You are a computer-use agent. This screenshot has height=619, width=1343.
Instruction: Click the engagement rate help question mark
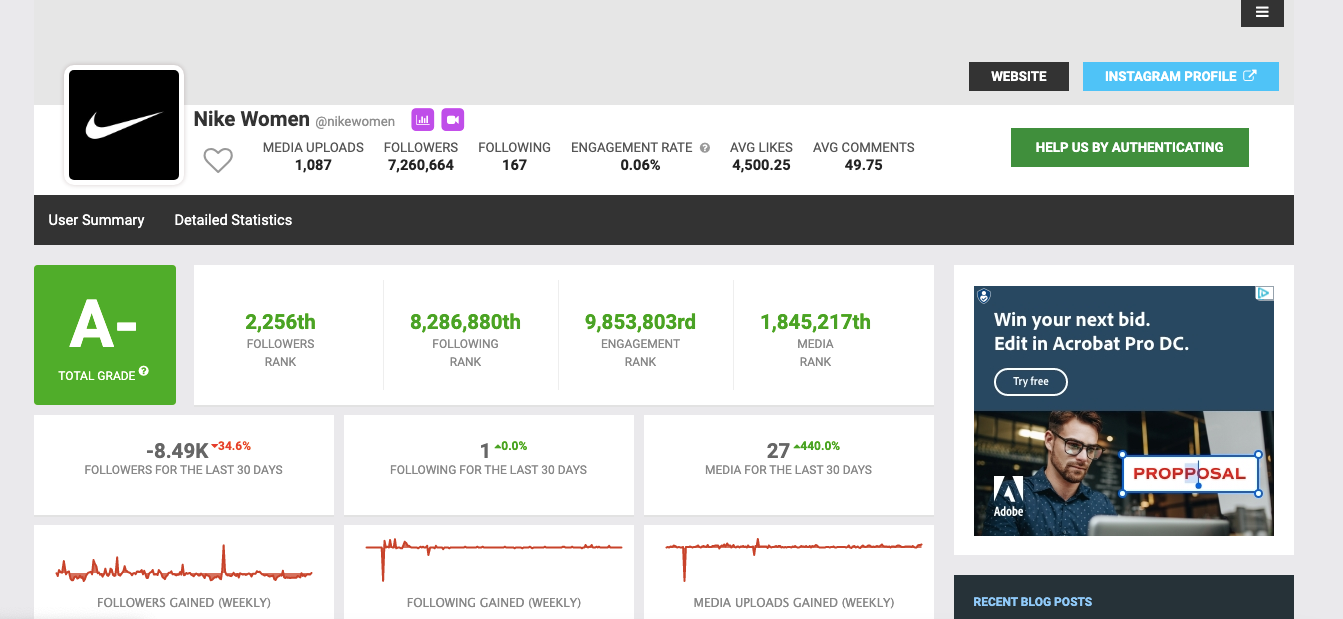coord(705,148)
